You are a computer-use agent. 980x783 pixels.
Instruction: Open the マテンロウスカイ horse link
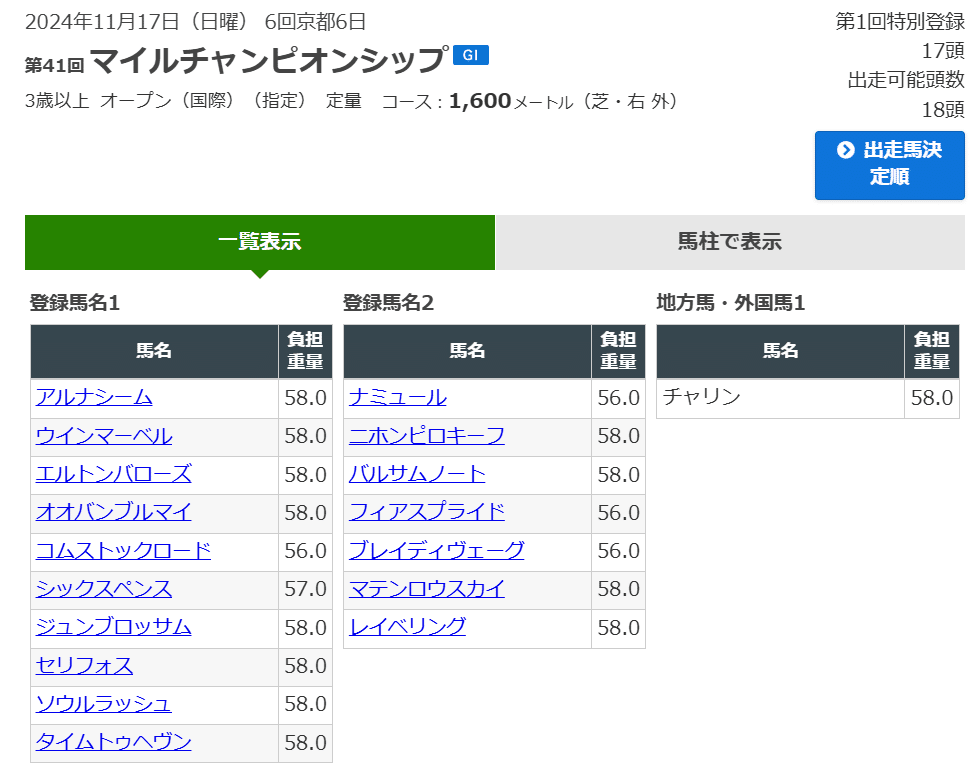pyautogui.click(x=427, y=589)
